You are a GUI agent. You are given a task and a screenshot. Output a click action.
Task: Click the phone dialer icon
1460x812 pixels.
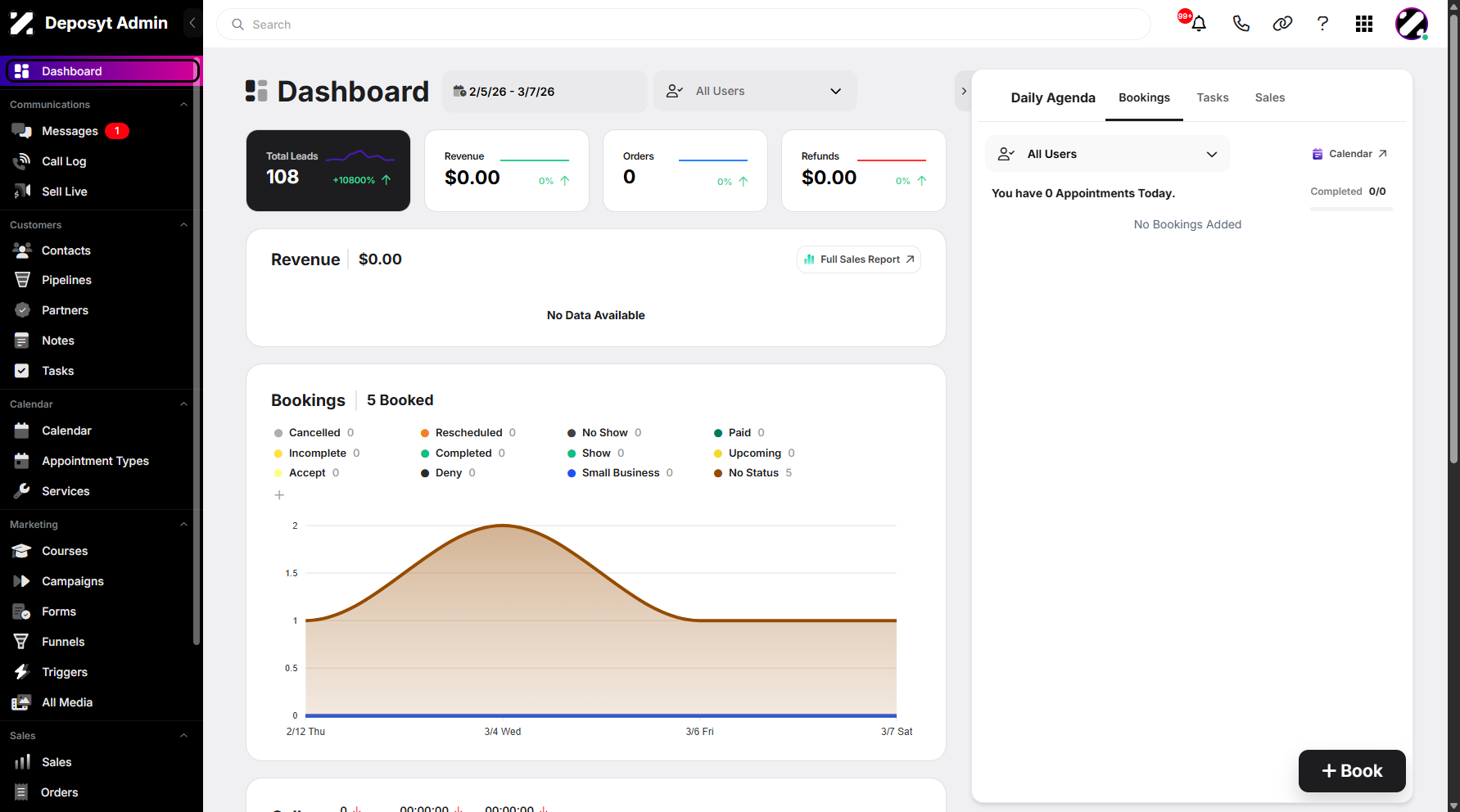pyautogui.click(x=1241, y=24)
